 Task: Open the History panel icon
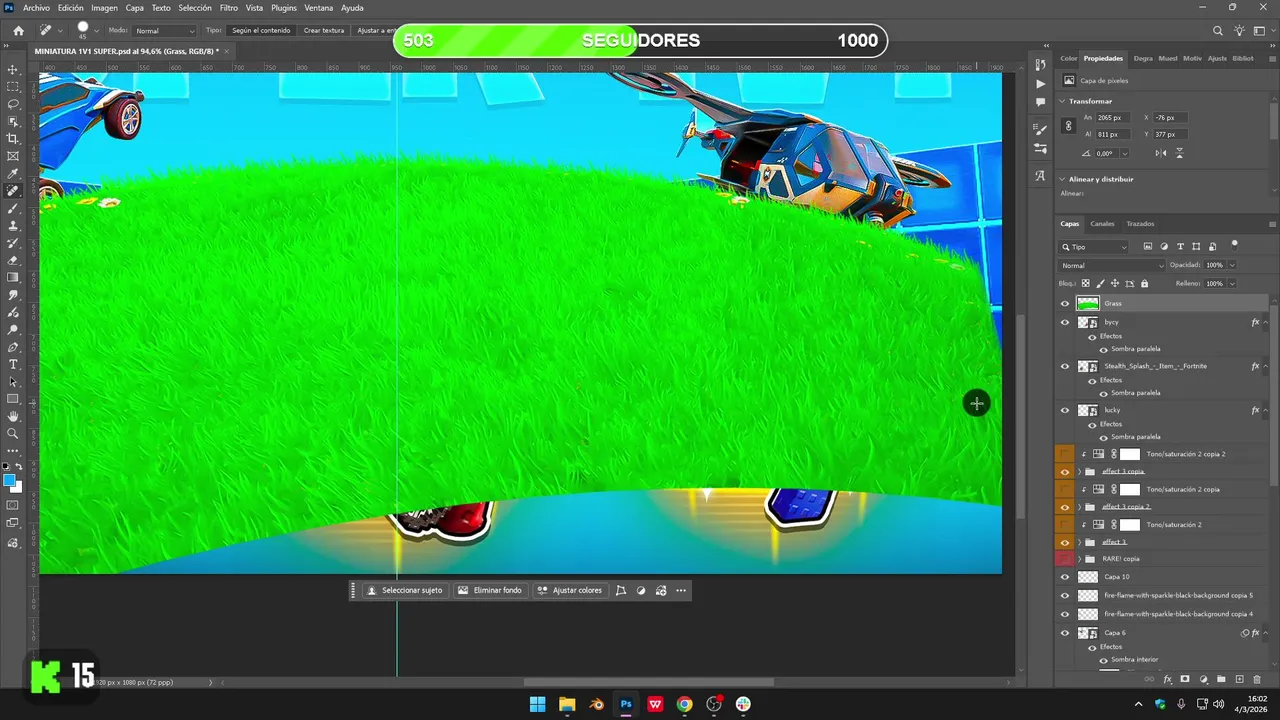point(1041,64)
